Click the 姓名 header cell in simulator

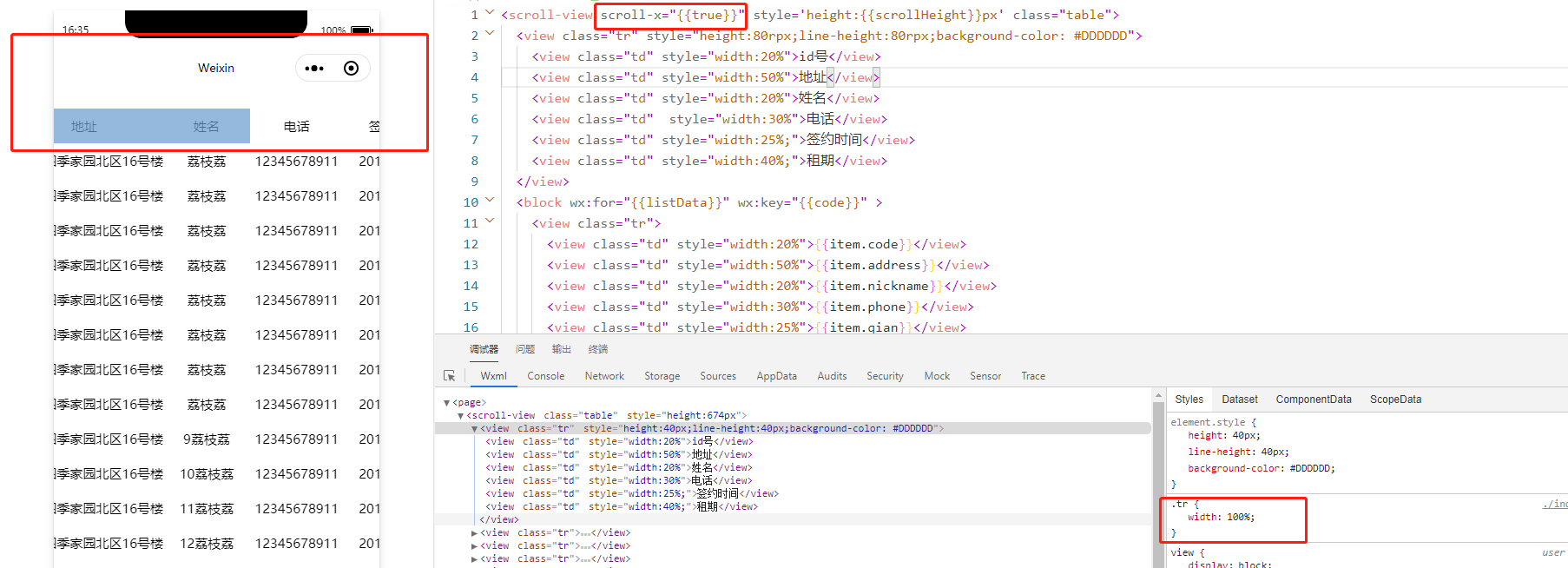click(206, 127)
